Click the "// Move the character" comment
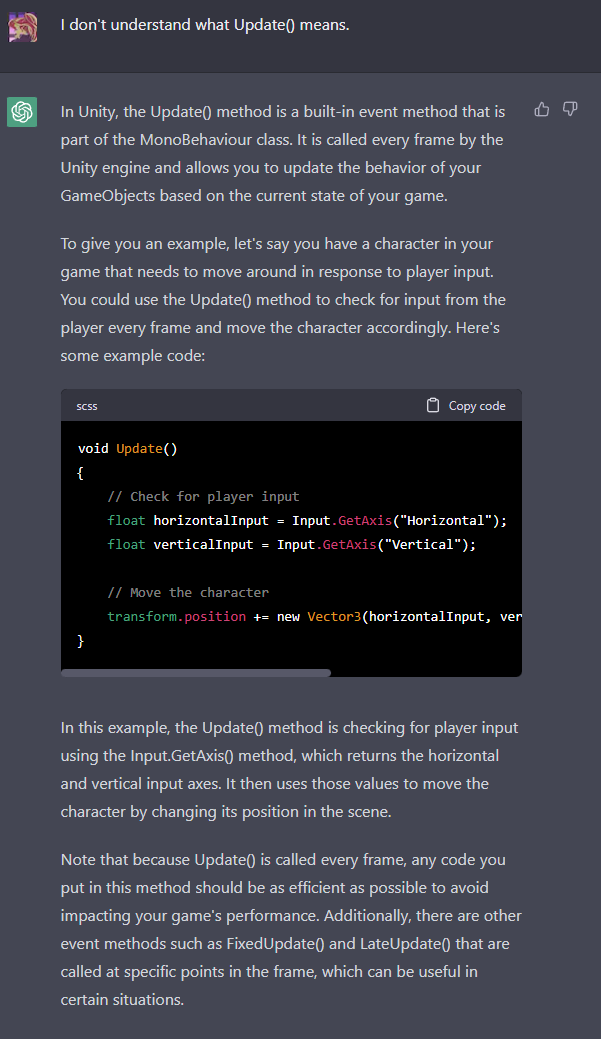The height and width of the screenshot is (1039, 601). pos(188,592)
